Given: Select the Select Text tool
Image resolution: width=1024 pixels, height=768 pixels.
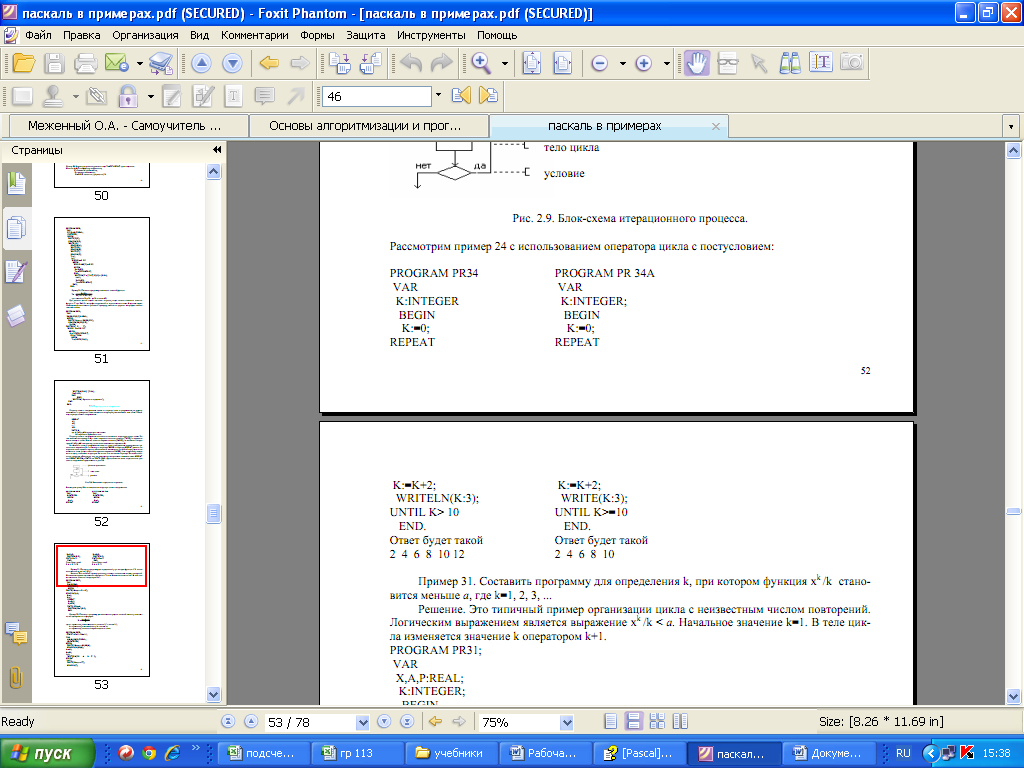Looking at the screenshot, I should click(x=821, y=63).
